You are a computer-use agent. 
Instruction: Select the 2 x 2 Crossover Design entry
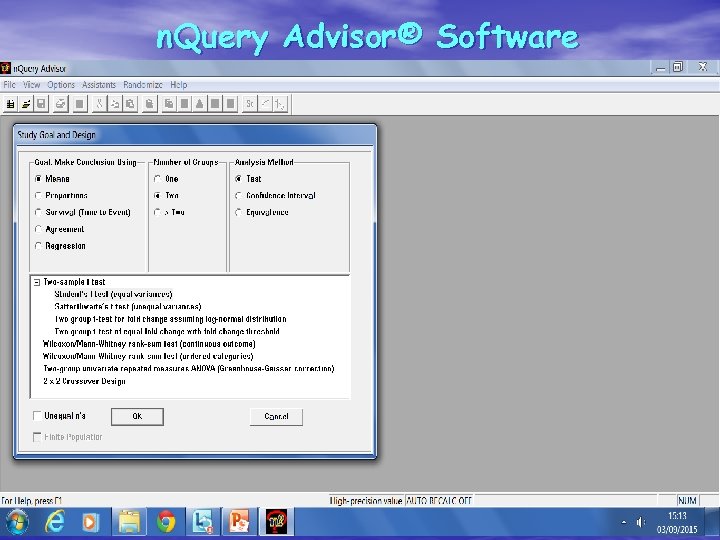click(84, 381)
